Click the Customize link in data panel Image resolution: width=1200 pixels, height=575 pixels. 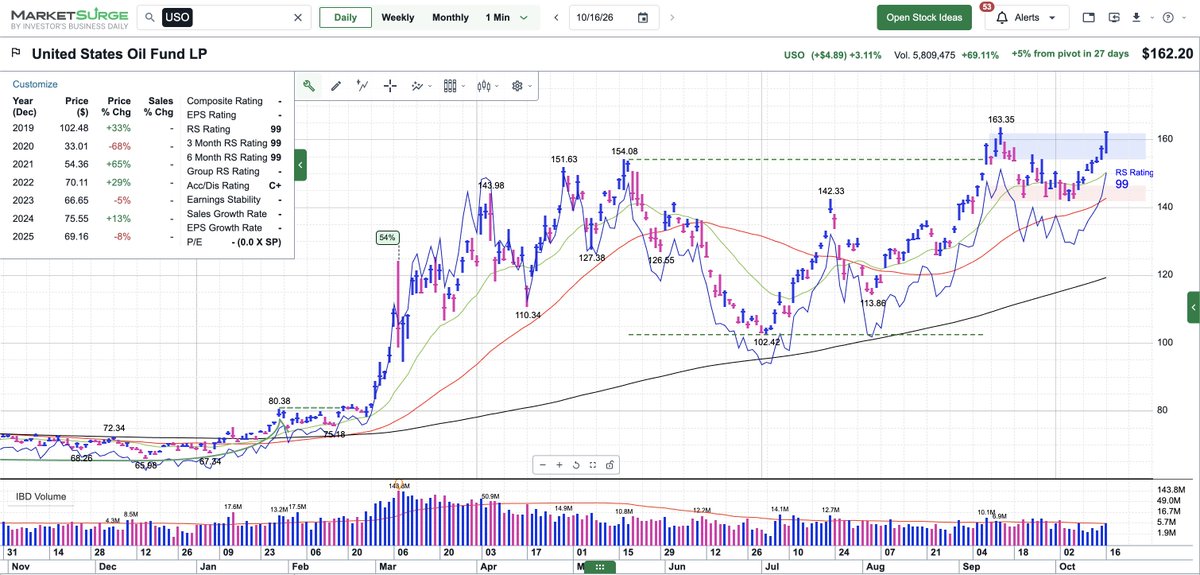(35, 85)
